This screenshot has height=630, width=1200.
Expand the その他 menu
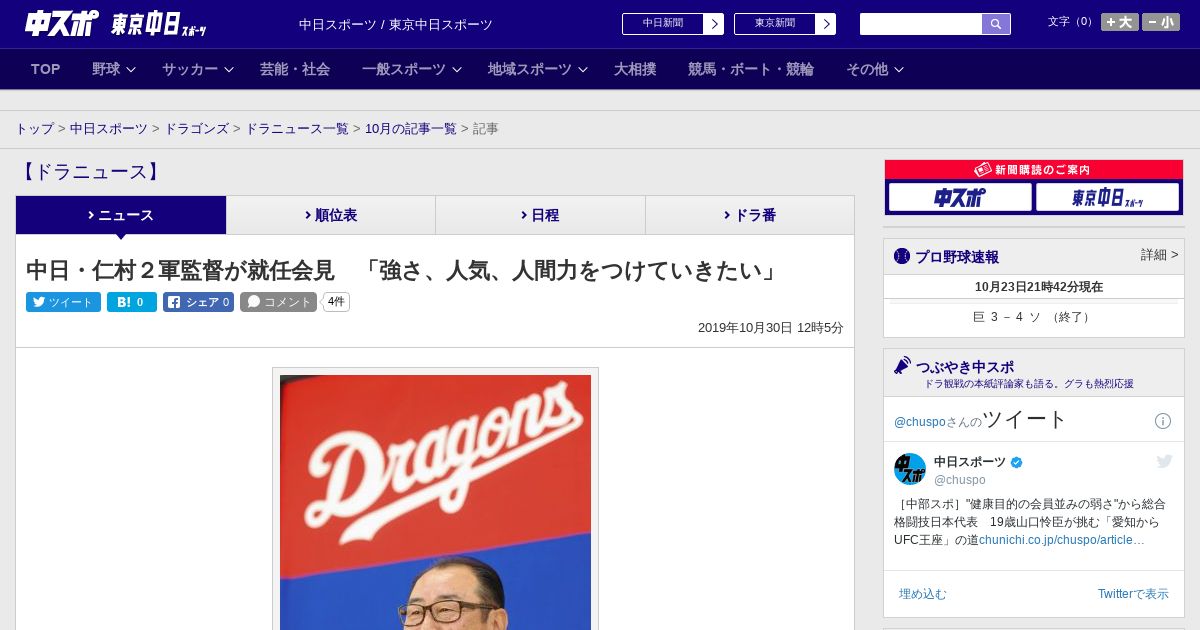pos(875,69)
